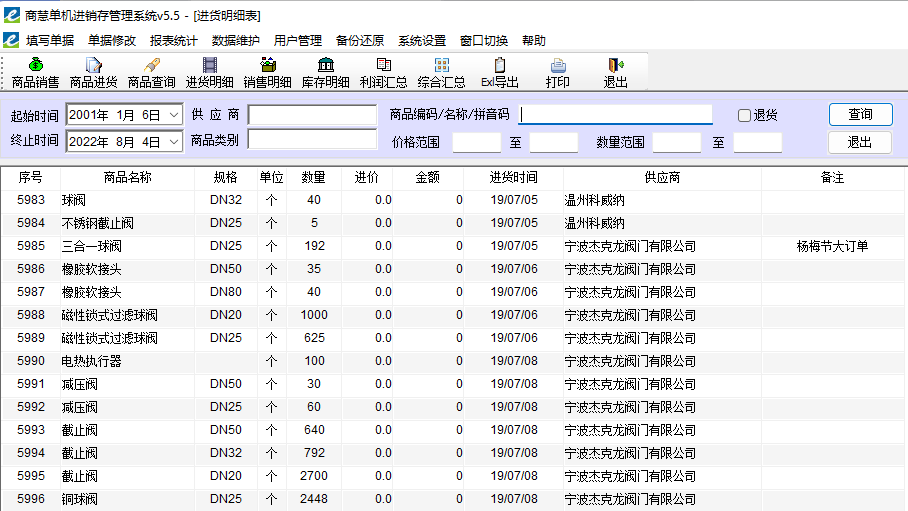Select row 5986 橡胶软接头
The width and height of the screenshot is (908, 511).
tap(452, 269)
